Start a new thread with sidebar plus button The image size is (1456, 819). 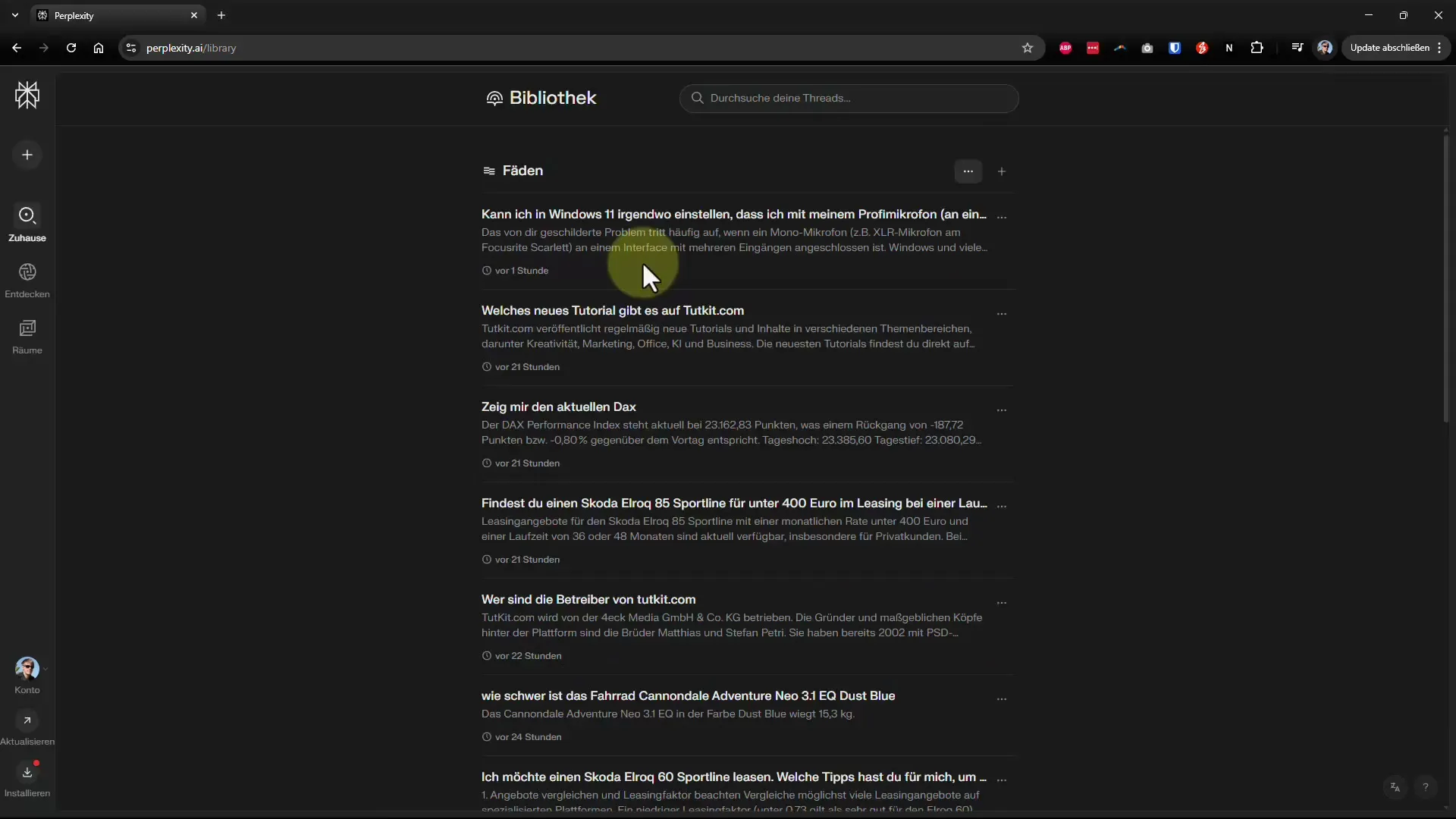click(27, 155)
